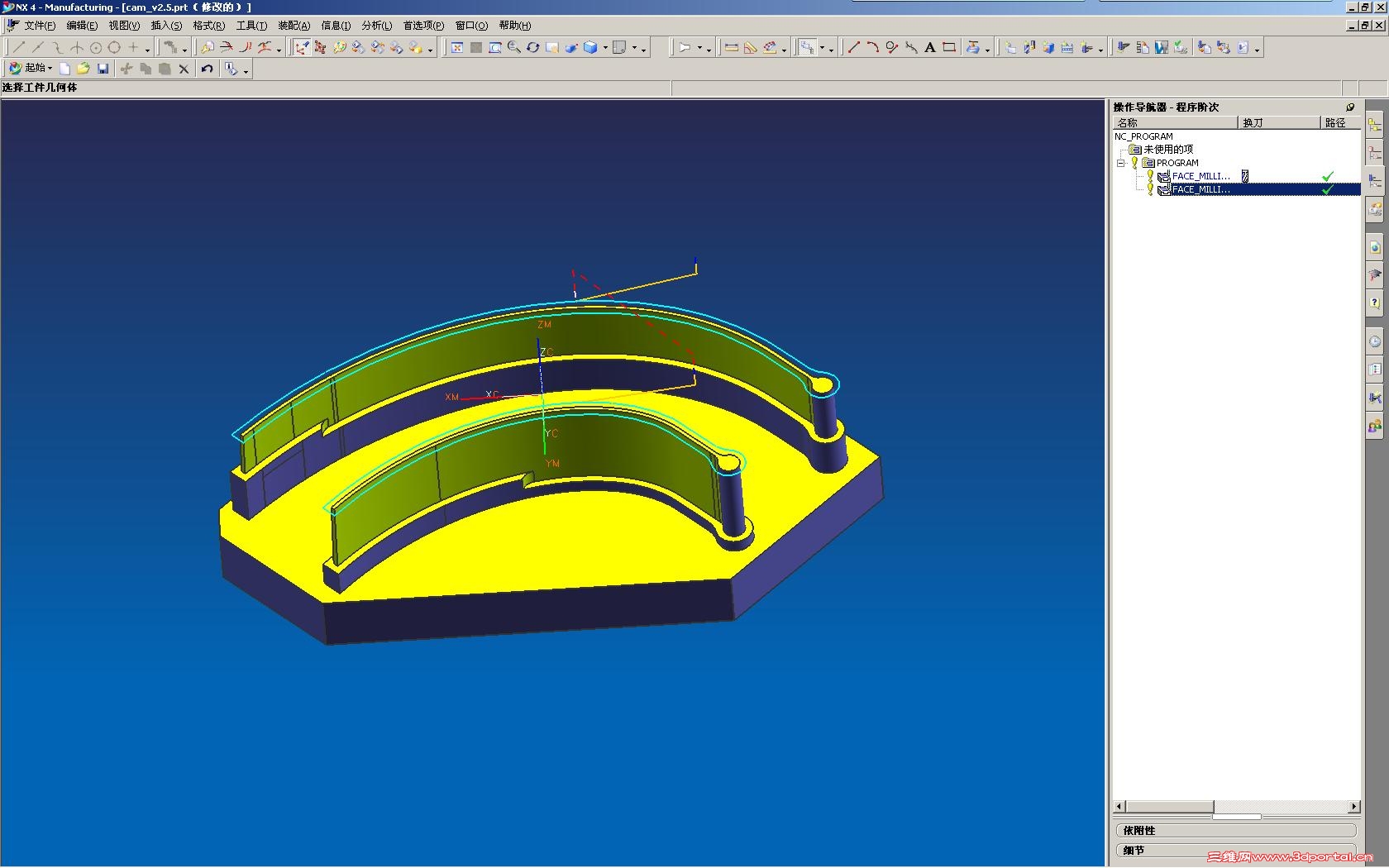Open the 帮助(H) menu
1389x868 pixels.
515,26
